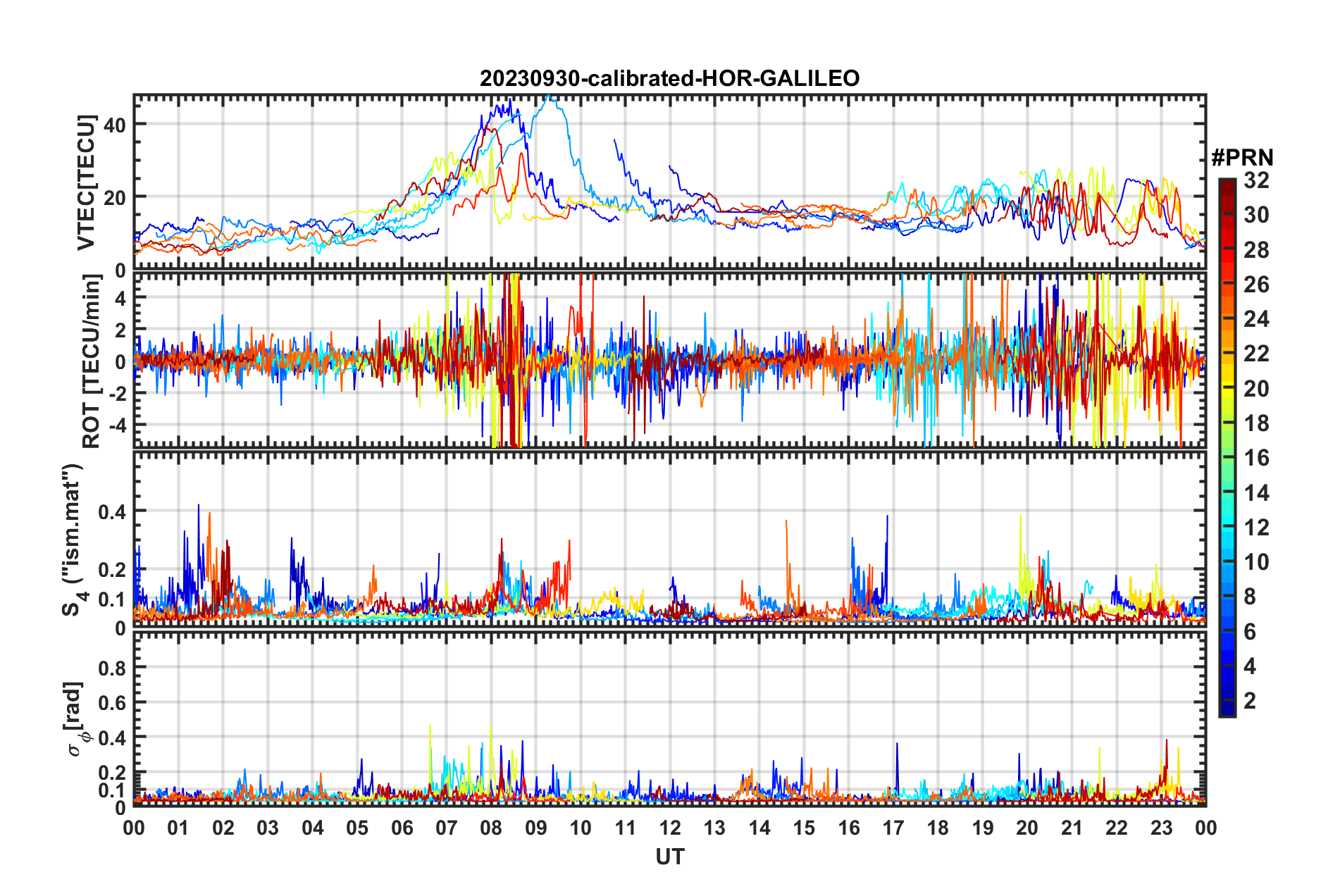This screenshot has height=896, width=1340.
Task: Click UT axis hour tick 09
Action: coord(536,828)
